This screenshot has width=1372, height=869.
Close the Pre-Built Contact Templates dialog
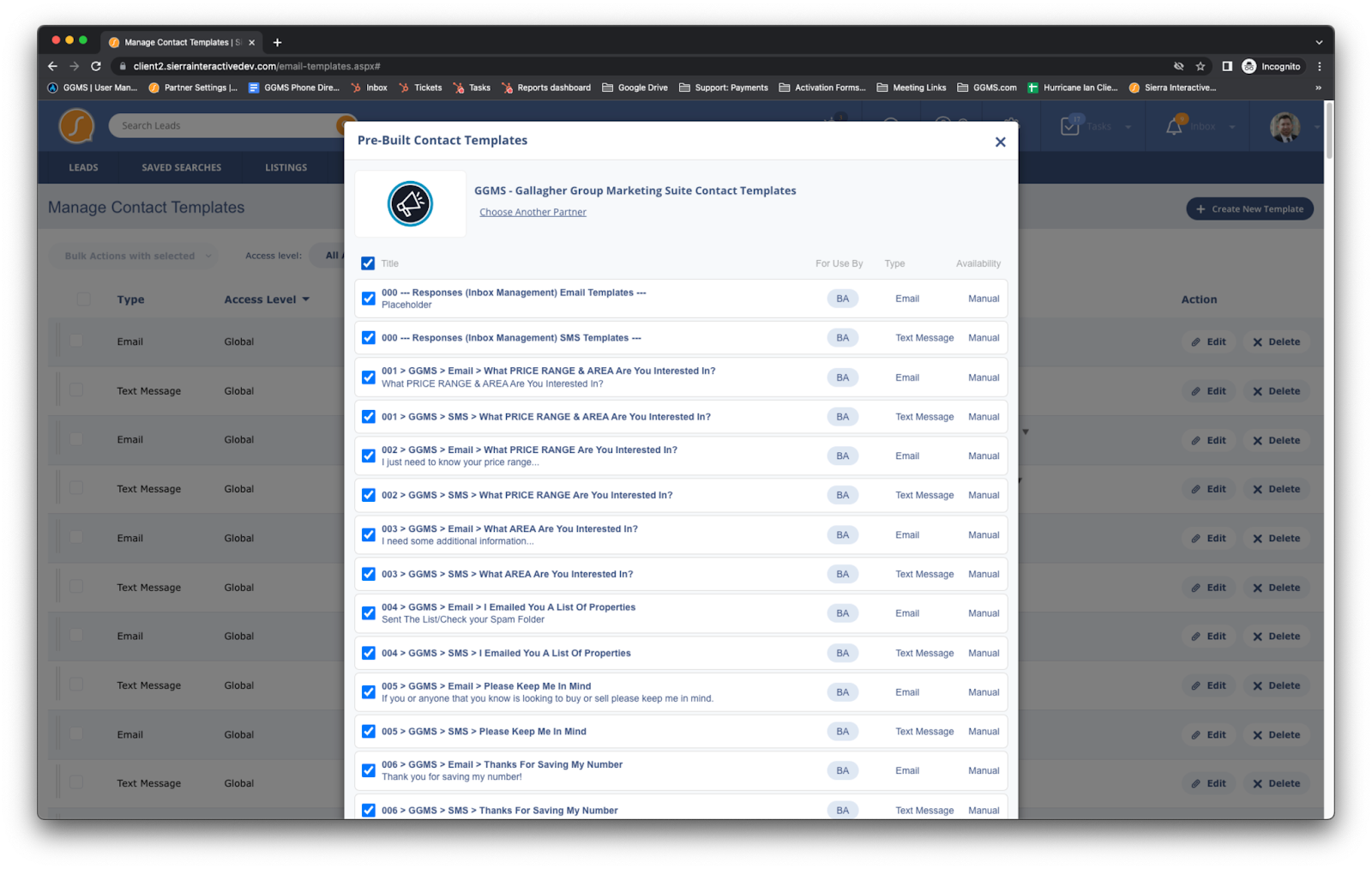pyautogui.click(x=1000, y=142)
